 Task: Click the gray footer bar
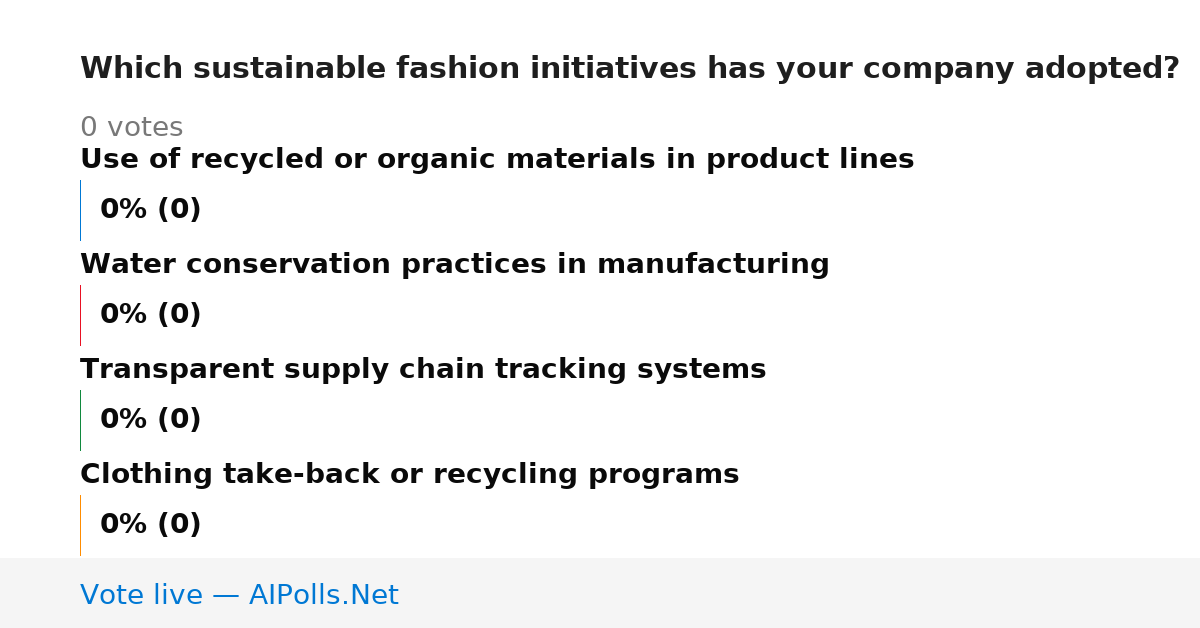coord(600,593)
